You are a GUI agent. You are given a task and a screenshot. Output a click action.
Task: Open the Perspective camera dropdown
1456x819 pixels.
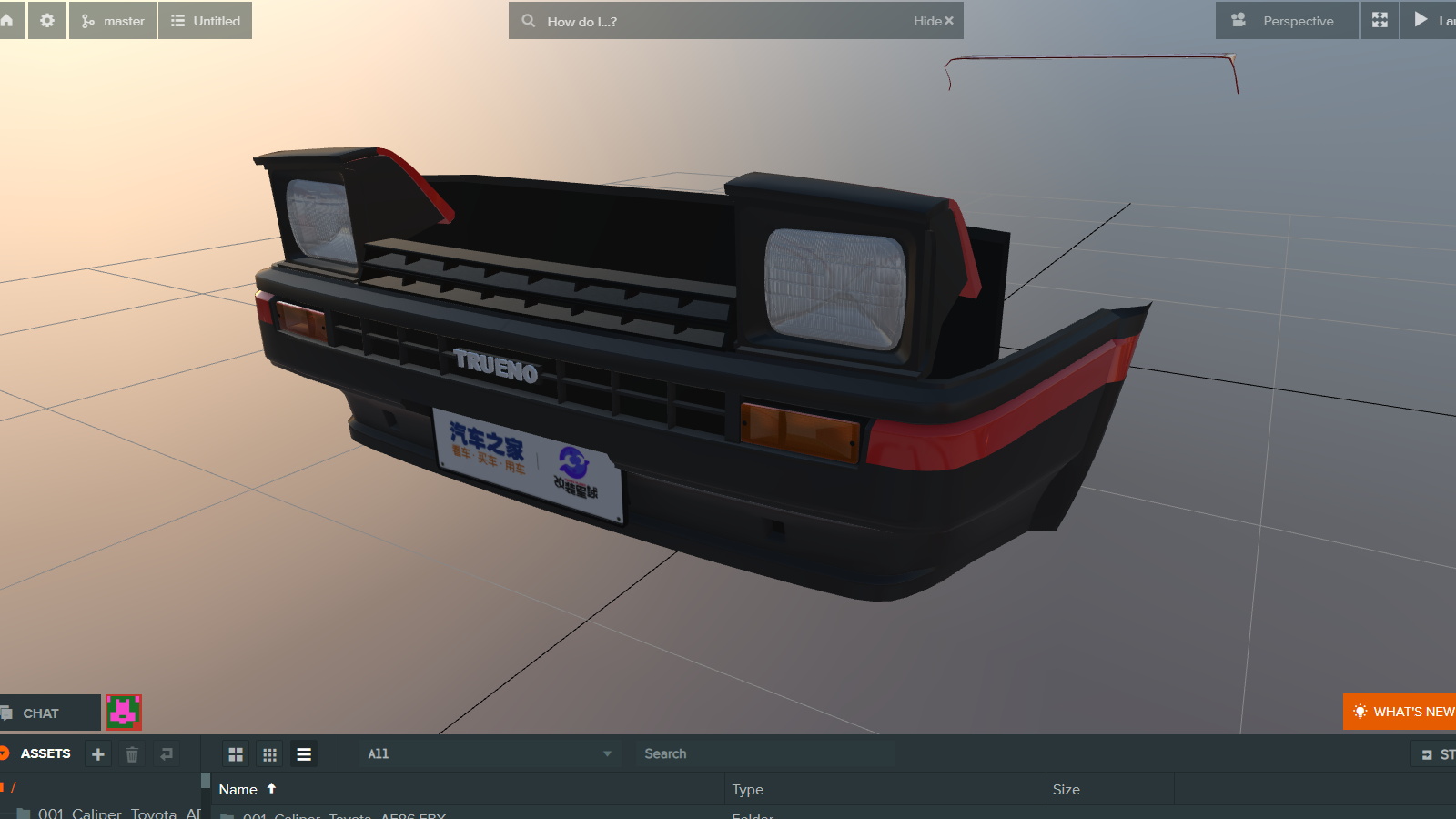[1287, 20]
